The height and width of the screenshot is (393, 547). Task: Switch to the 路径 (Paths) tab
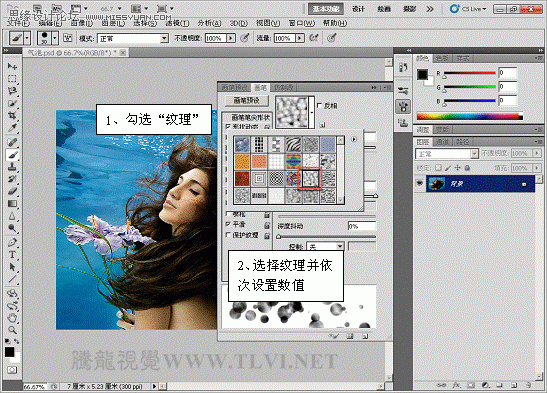tap(462, 142)
